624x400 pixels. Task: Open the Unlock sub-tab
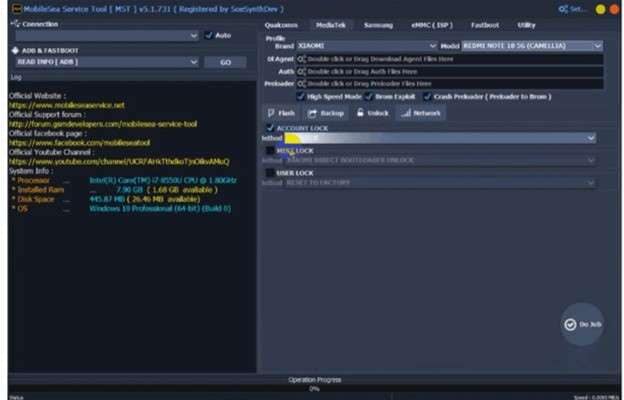pyautogui.click(x=372, y=113)
